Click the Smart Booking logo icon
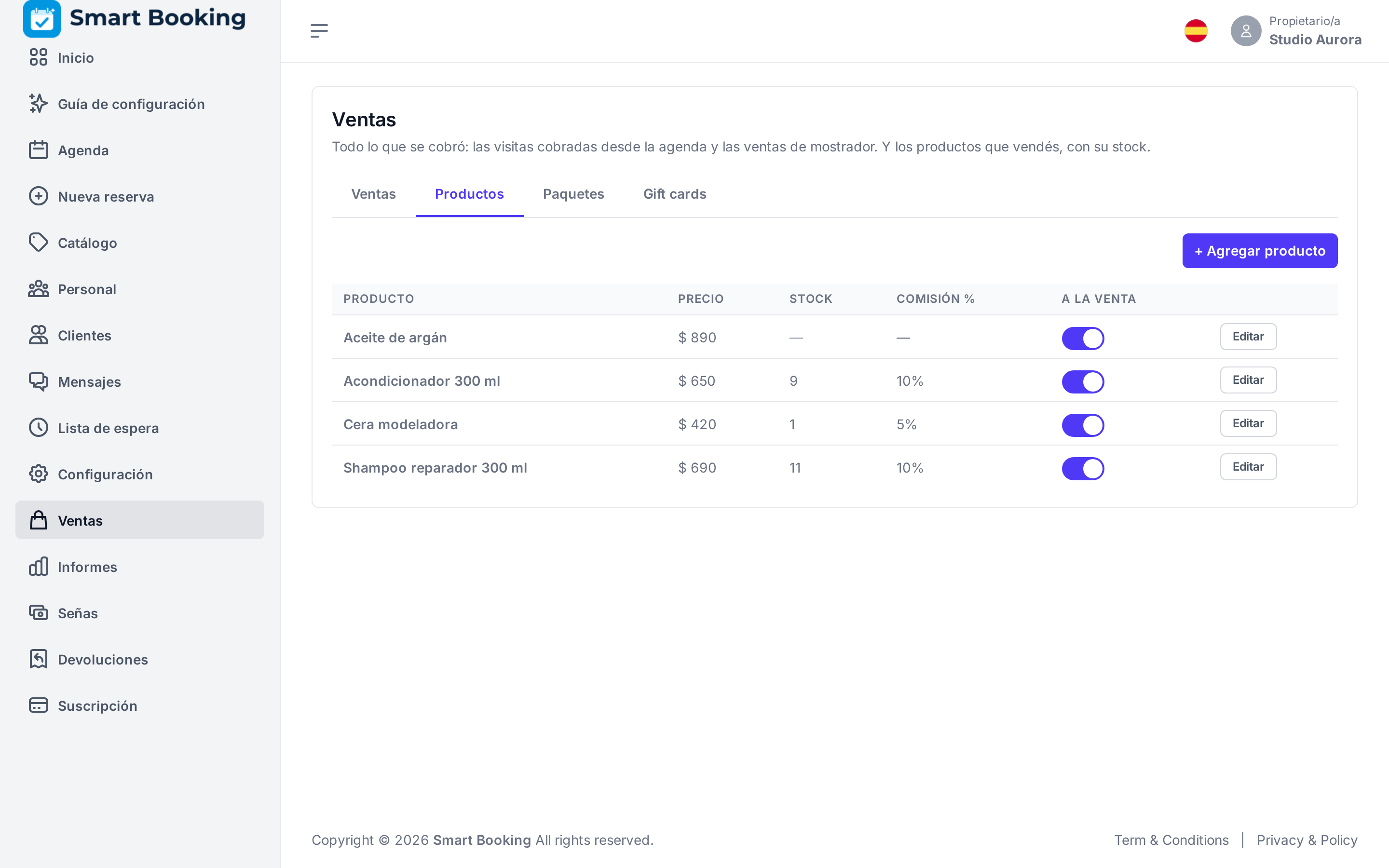This screenshot has height=868, width=1389. [x=42, y=19]
